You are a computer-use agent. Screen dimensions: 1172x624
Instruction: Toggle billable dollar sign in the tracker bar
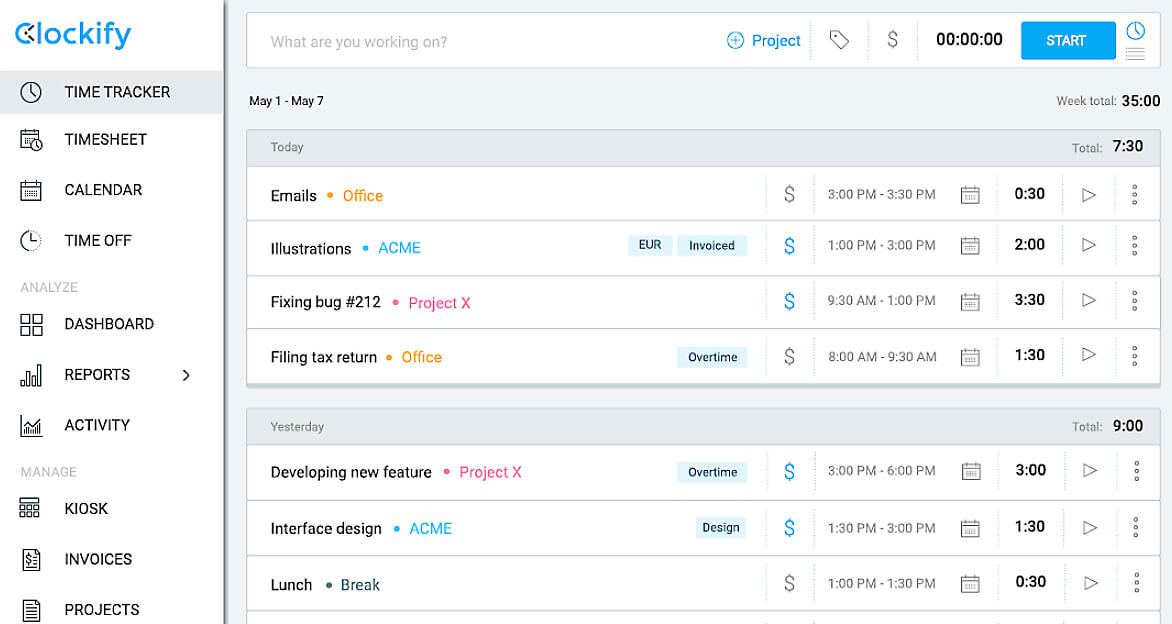point(892,40)
